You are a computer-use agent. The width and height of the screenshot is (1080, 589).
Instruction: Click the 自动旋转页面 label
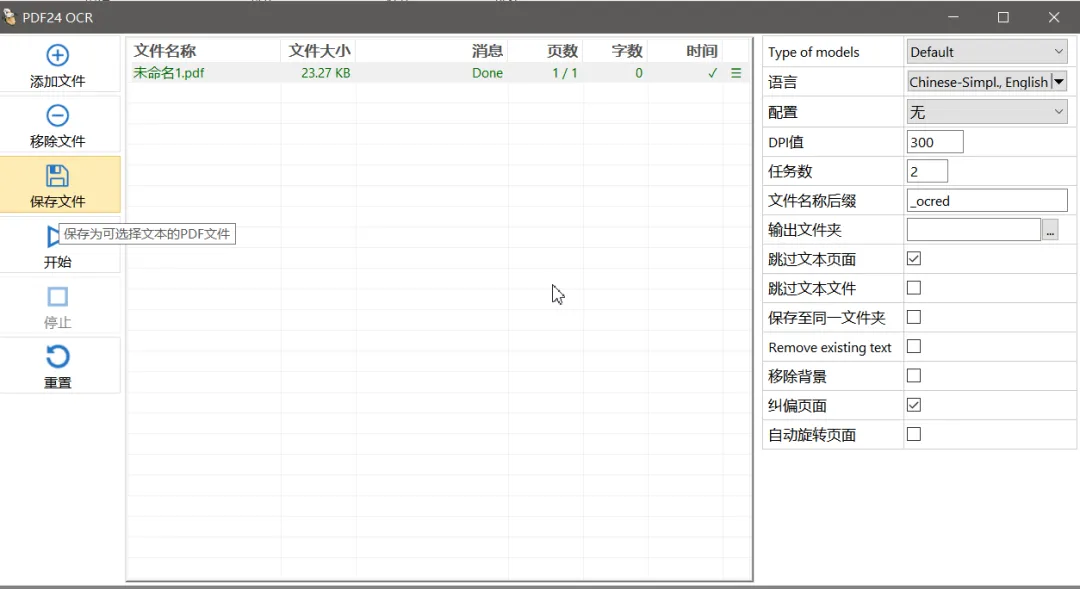[x=812, y=435]
